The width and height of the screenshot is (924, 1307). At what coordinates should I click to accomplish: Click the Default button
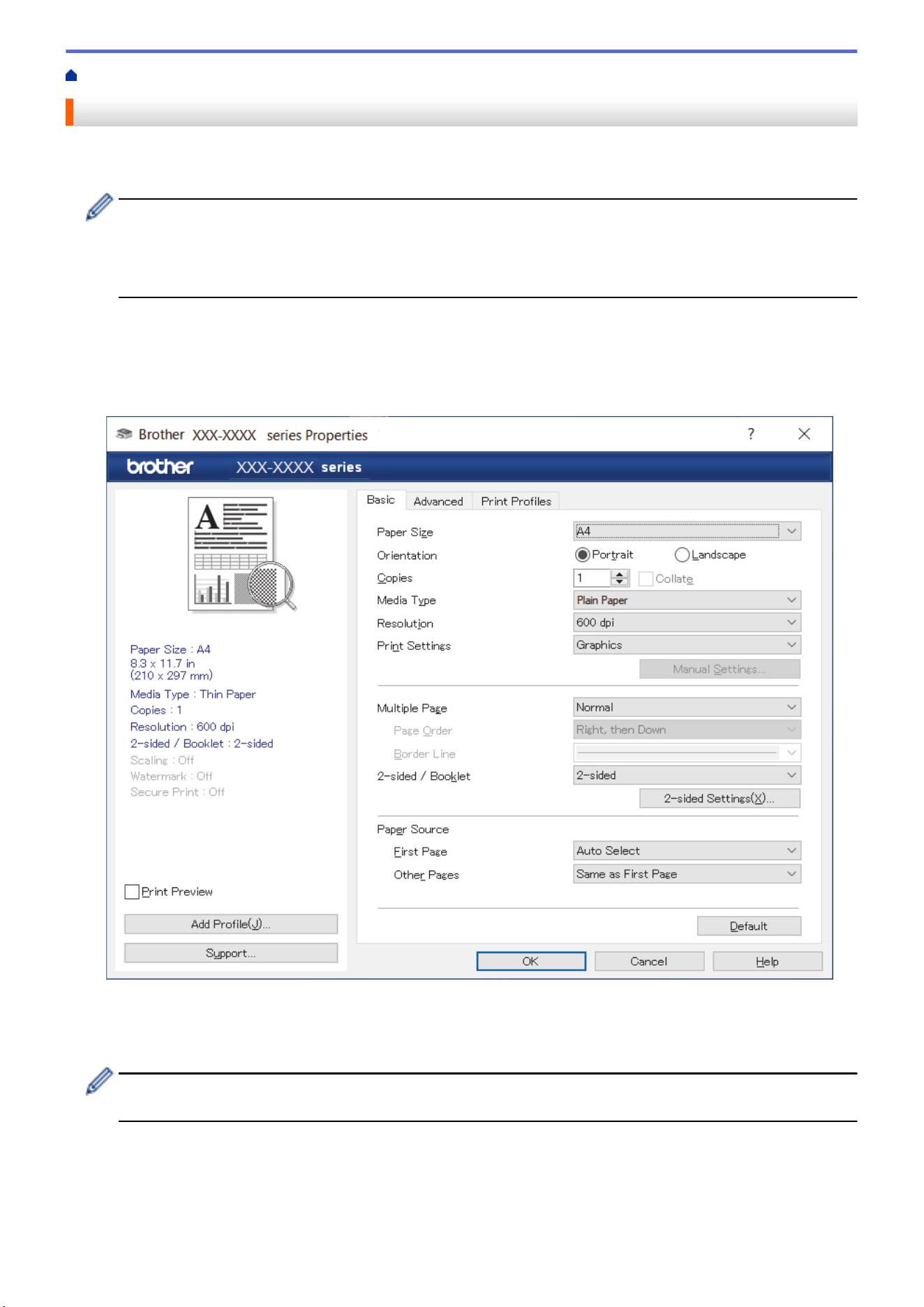pyautogui.click(x=749, y=926)
